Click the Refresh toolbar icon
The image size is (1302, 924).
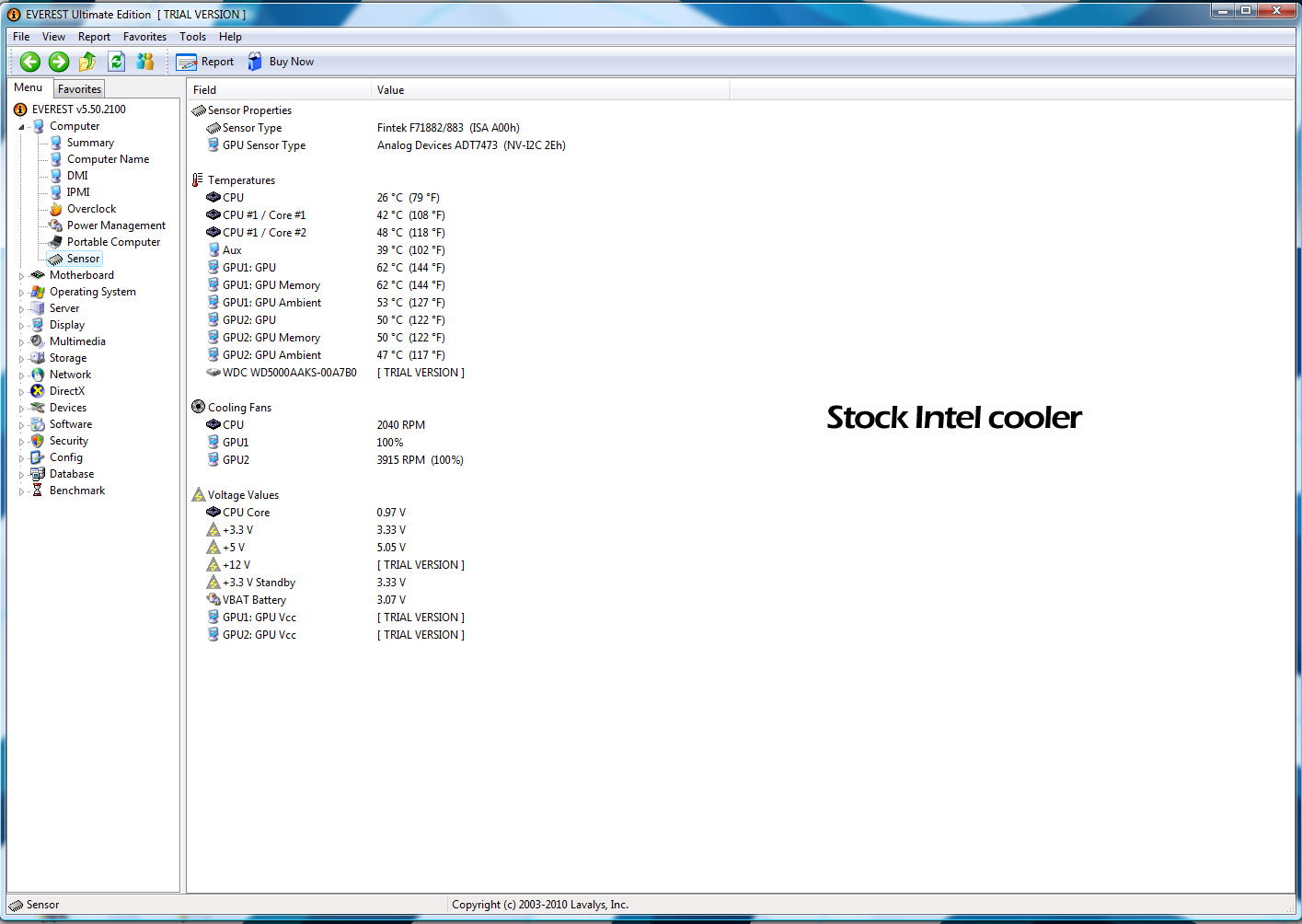click(117, 62)
